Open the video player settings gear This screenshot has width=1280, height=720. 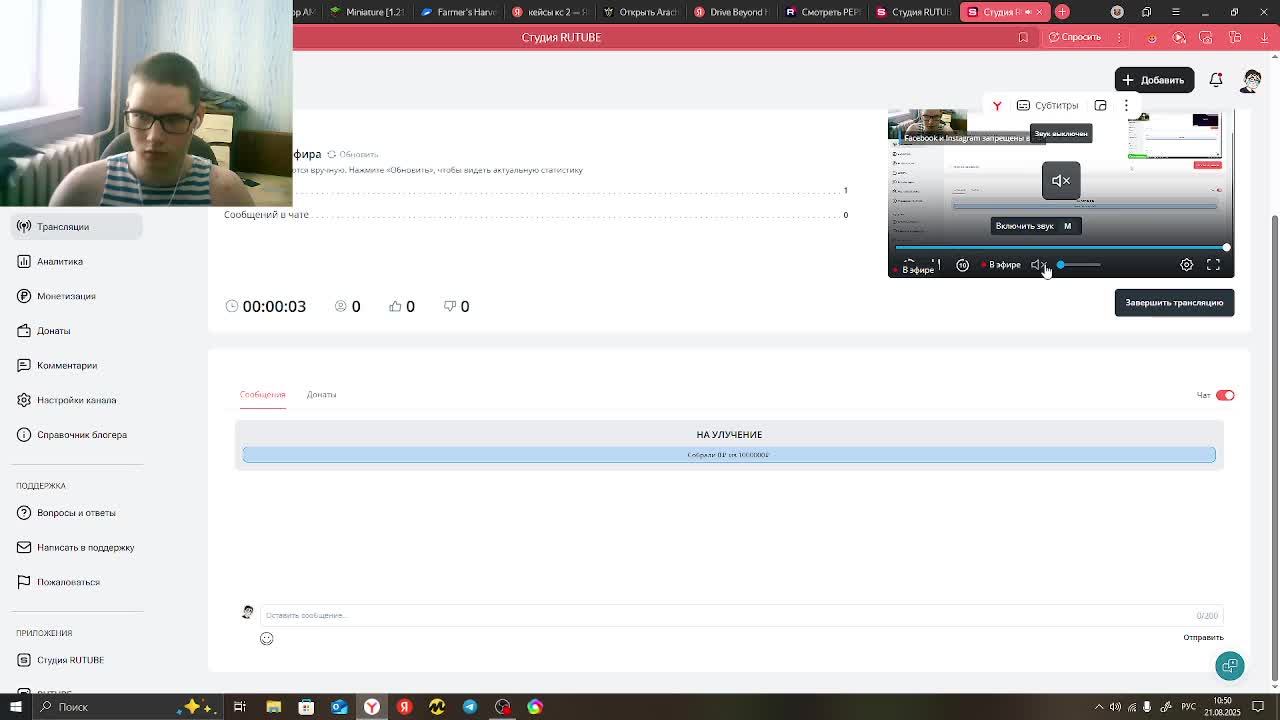[1186, 265]
